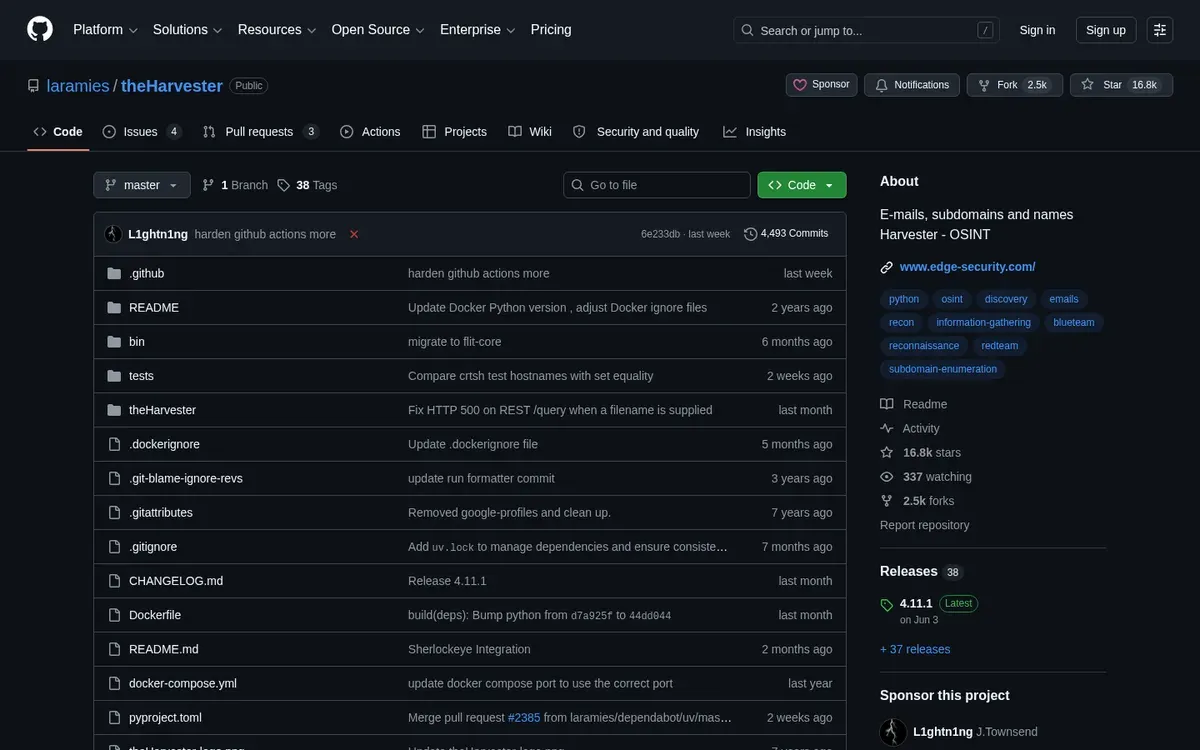Screen dimensions: 1200x750
Task: Select the information-gathering topic tag
Action: coord(983,322)
